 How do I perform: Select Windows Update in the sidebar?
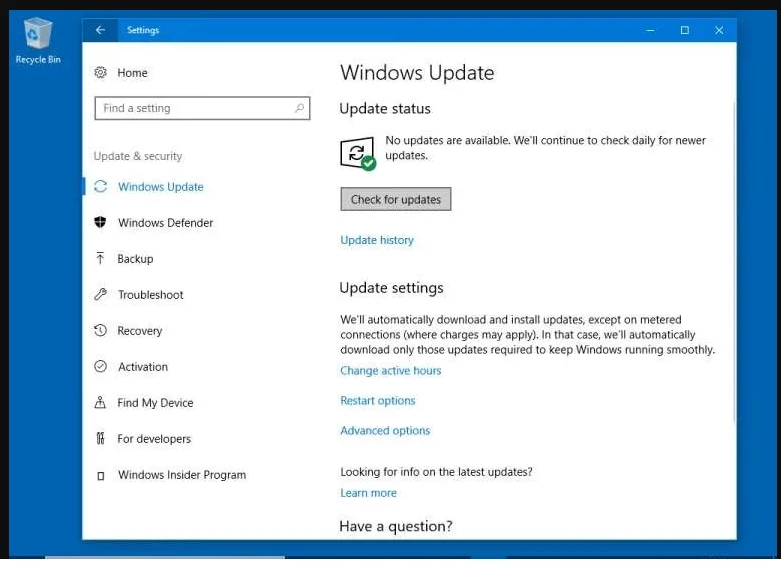(x=160, y=186)
